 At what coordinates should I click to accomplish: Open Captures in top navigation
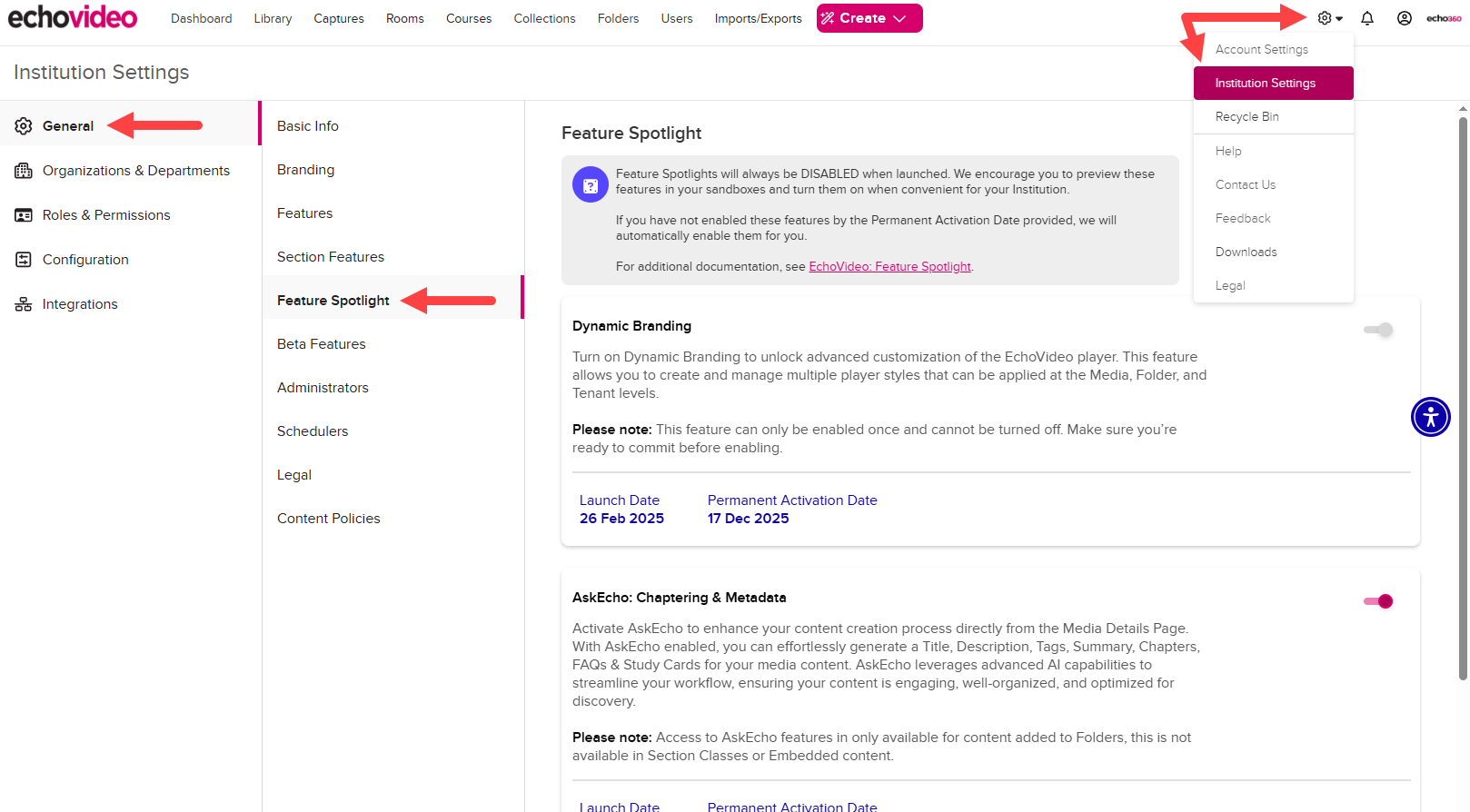(339, 18)
